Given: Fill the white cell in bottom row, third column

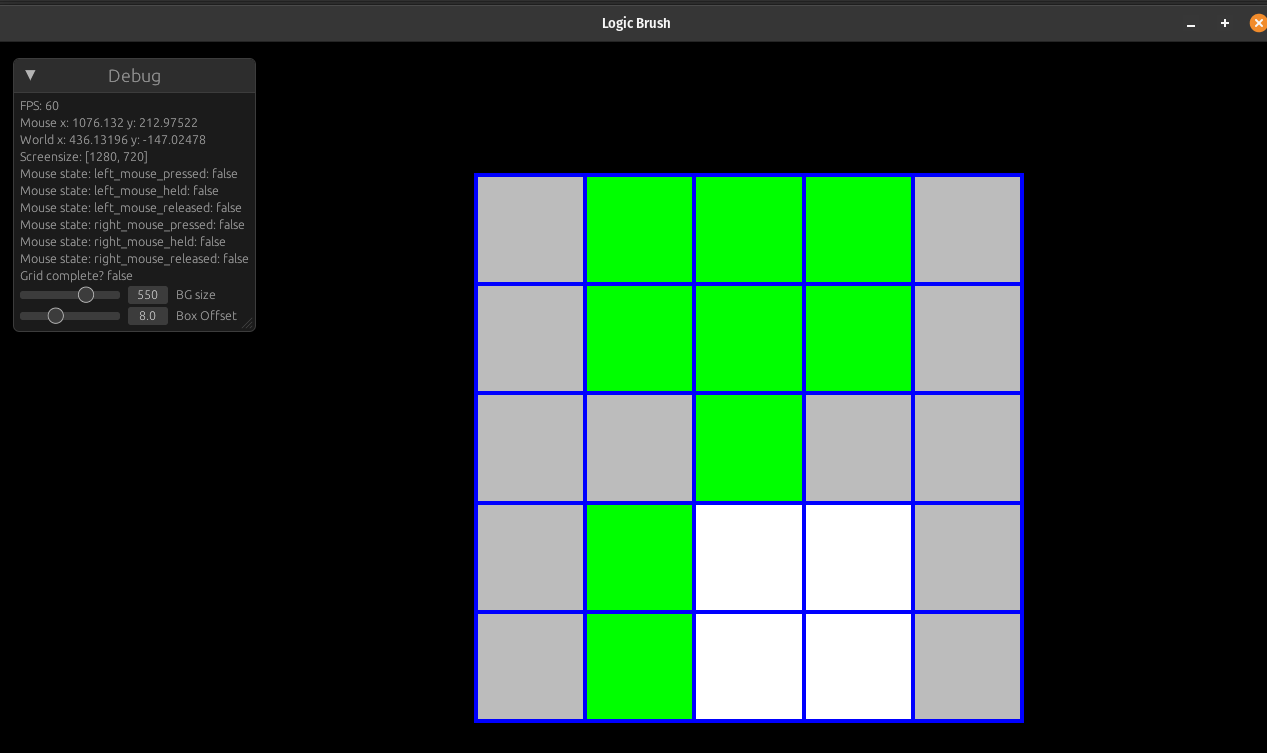Looking at the screenshot, I should click(x=749, y=666).
